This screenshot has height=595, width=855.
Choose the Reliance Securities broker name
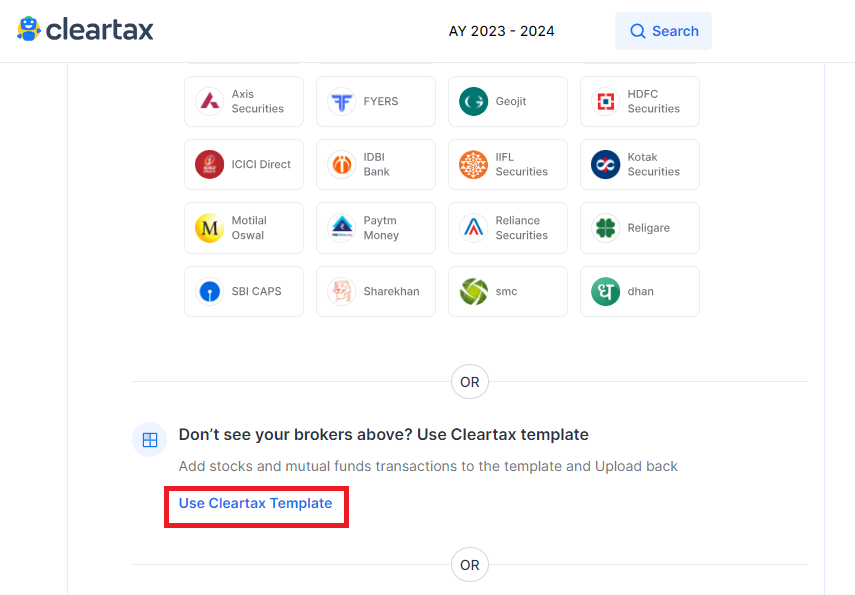521,228
